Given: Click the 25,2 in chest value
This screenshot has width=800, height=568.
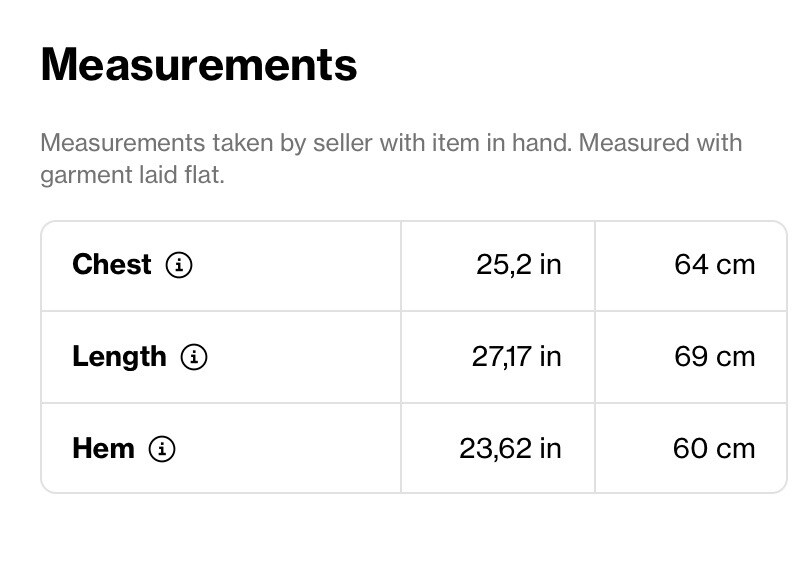Looking at the screenshot, I should 518,265.
